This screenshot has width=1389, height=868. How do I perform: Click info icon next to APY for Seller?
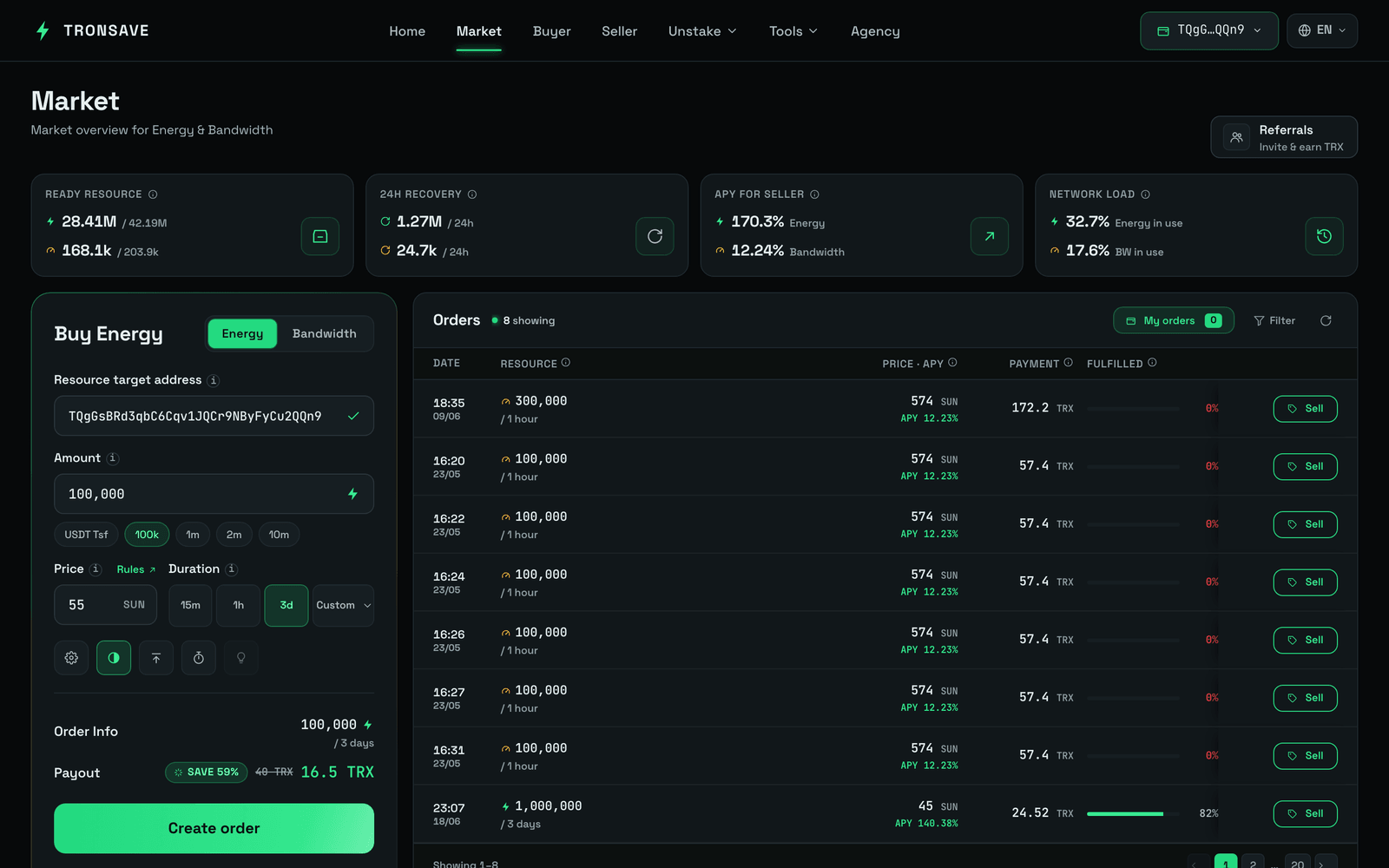click(x=814, y=194)
